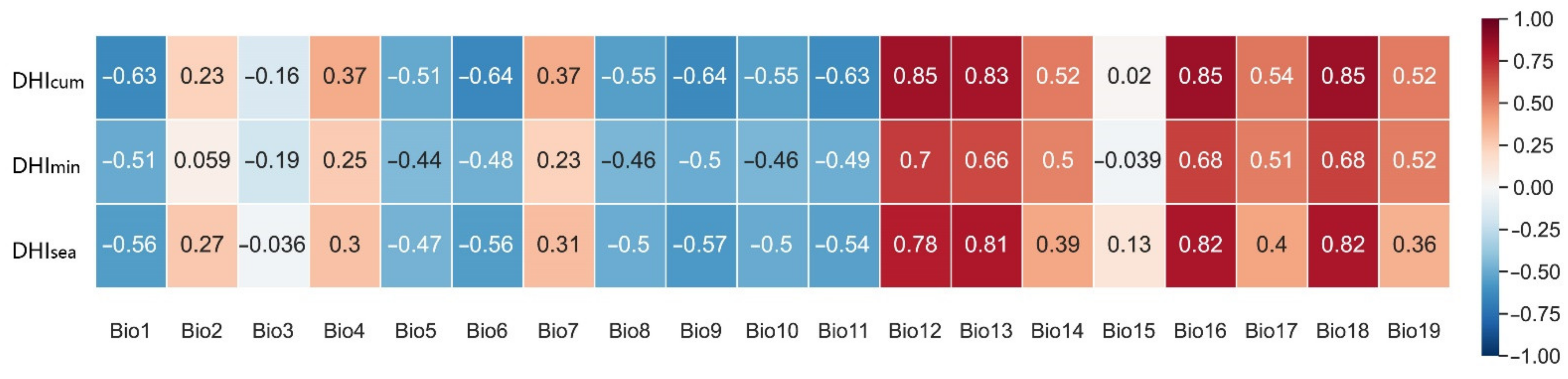Select the DHImin Bio2 cell showing 0.059
The height and width of the screenshot is (379, 1568).
pyautogui.click(x=201, y=161)
